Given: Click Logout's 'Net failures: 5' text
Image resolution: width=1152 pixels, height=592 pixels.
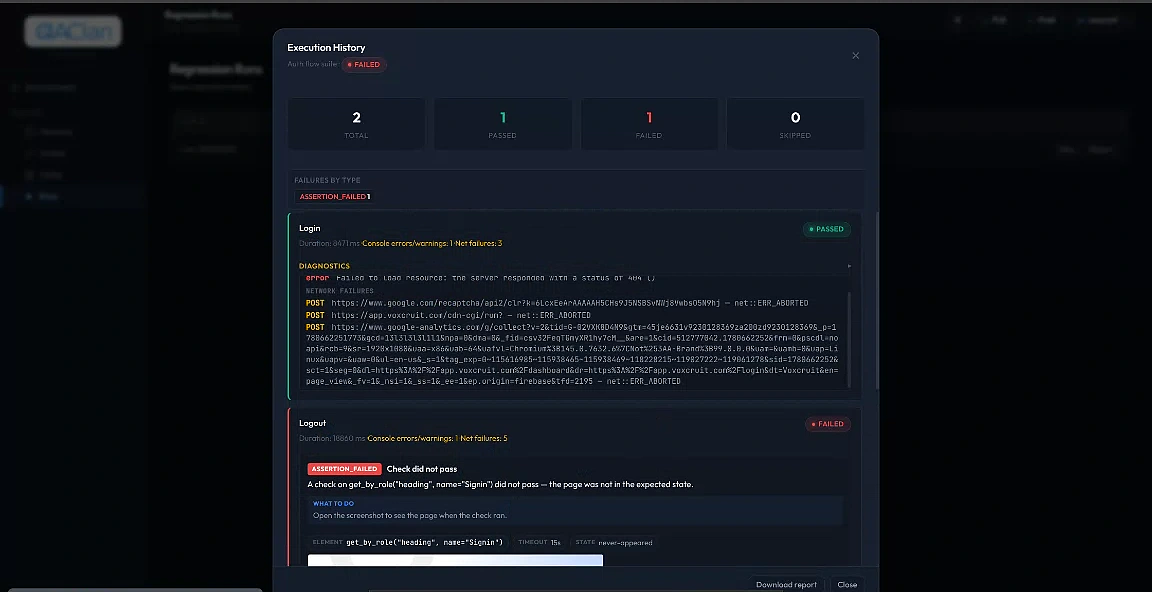Looking at the screenshot, I should [x=484, y=438].
